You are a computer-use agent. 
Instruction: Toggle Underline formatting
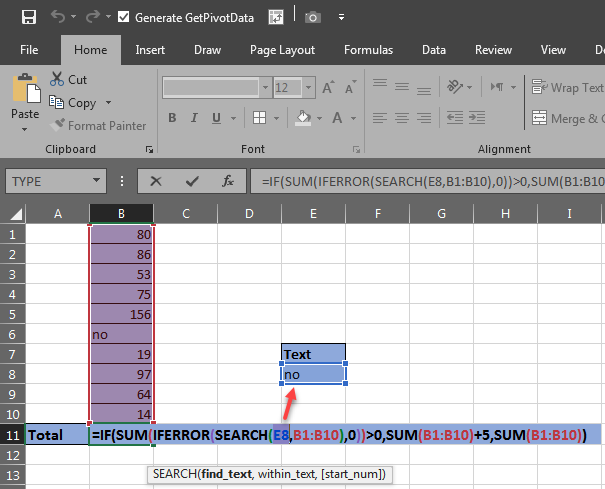click(216, 118)
